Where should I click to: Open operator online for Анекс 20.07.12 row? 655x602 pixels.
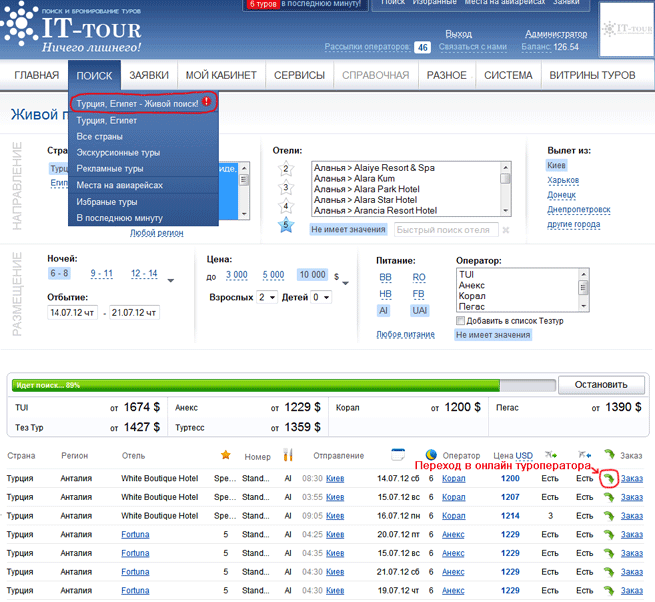coord(609,534)
